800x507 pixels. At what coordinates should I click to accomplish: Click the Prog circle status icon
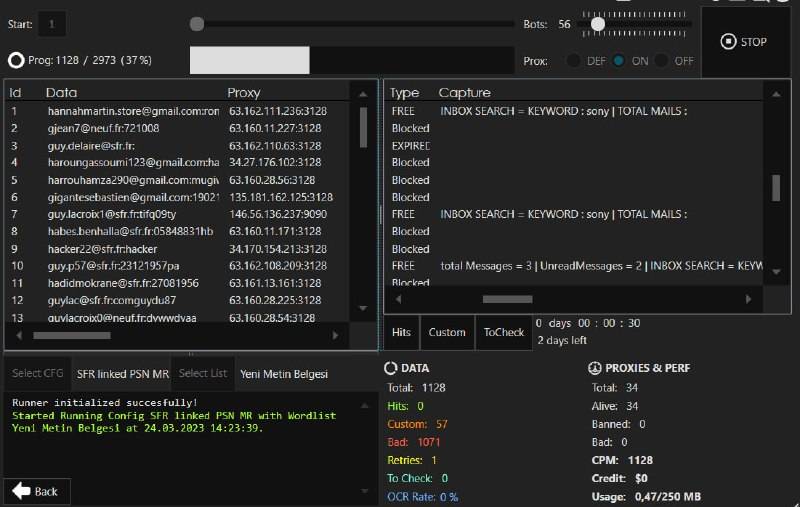16,60
